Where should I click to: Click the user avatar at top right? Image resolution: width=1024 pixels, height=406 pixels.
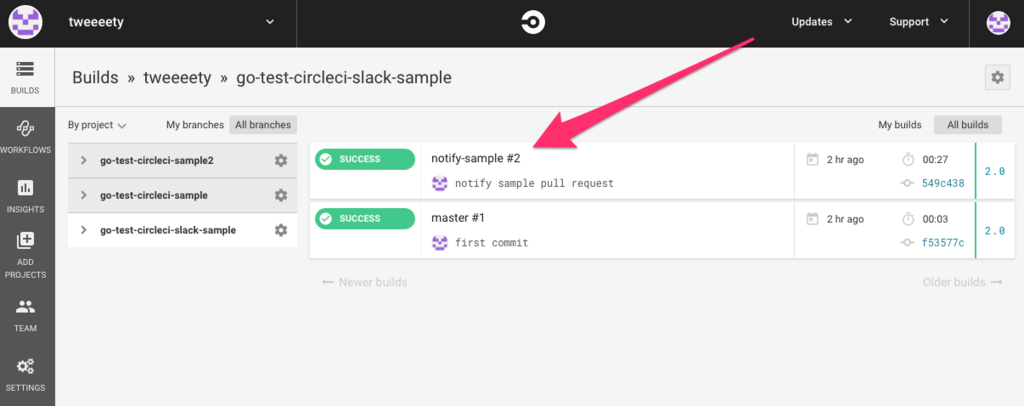(x=998, y=22)
